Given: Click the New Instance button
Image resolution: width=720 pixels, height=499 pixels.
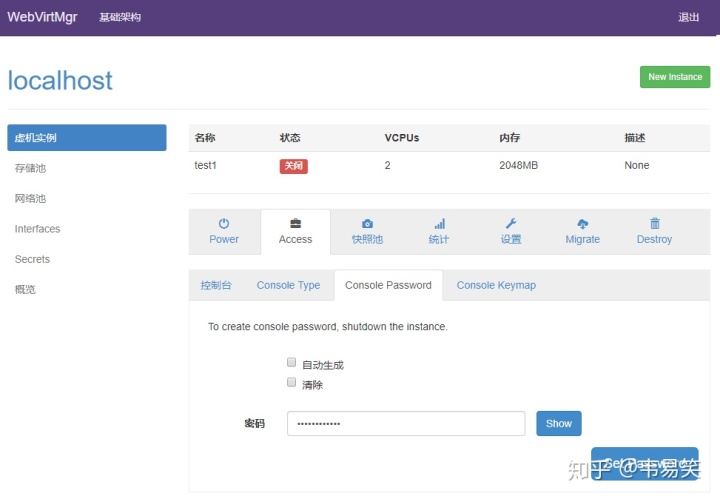Looking at the screenshot, I should click(675, 77).
